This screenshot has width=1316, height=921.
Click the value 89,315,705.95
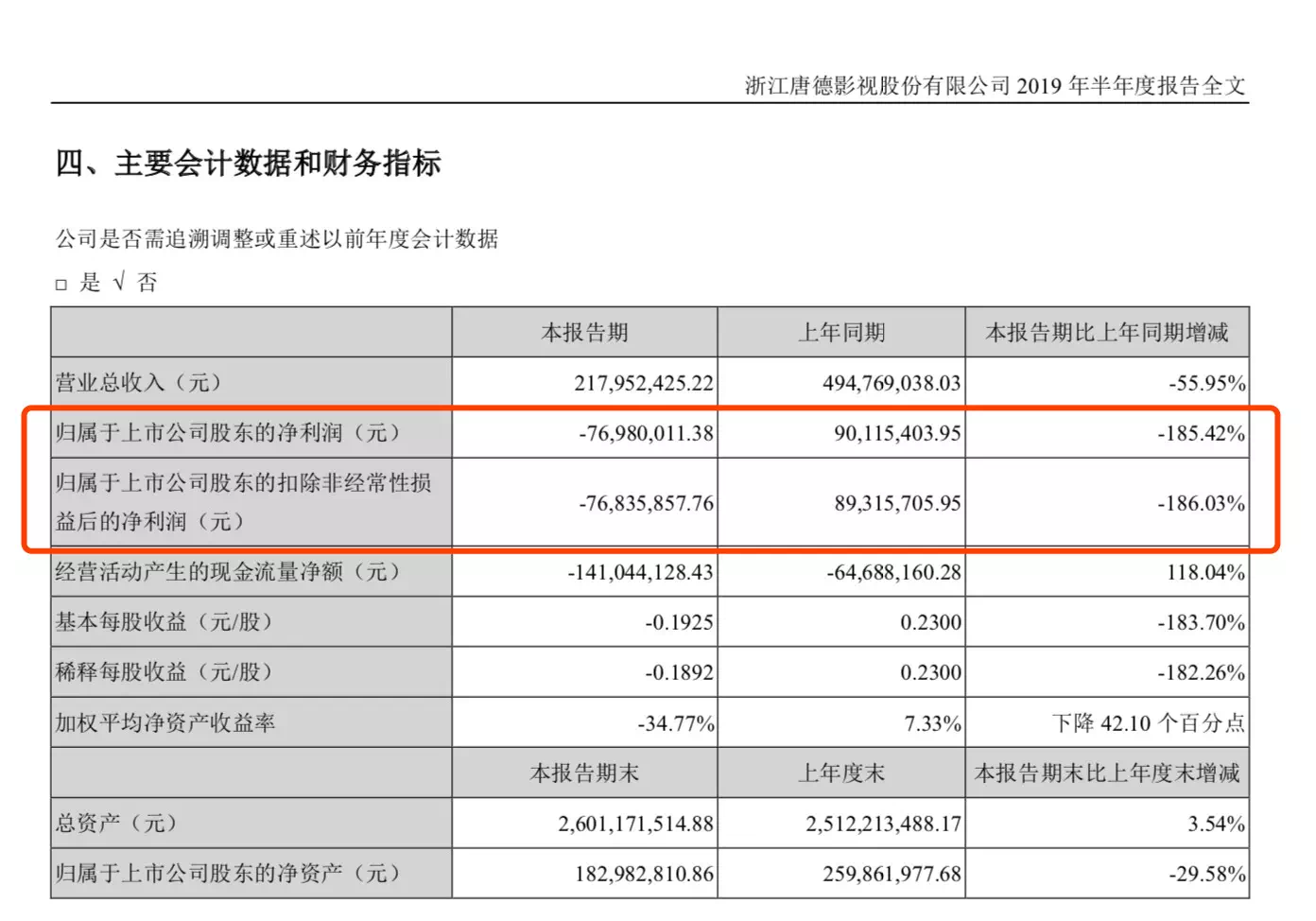point(897,503)
